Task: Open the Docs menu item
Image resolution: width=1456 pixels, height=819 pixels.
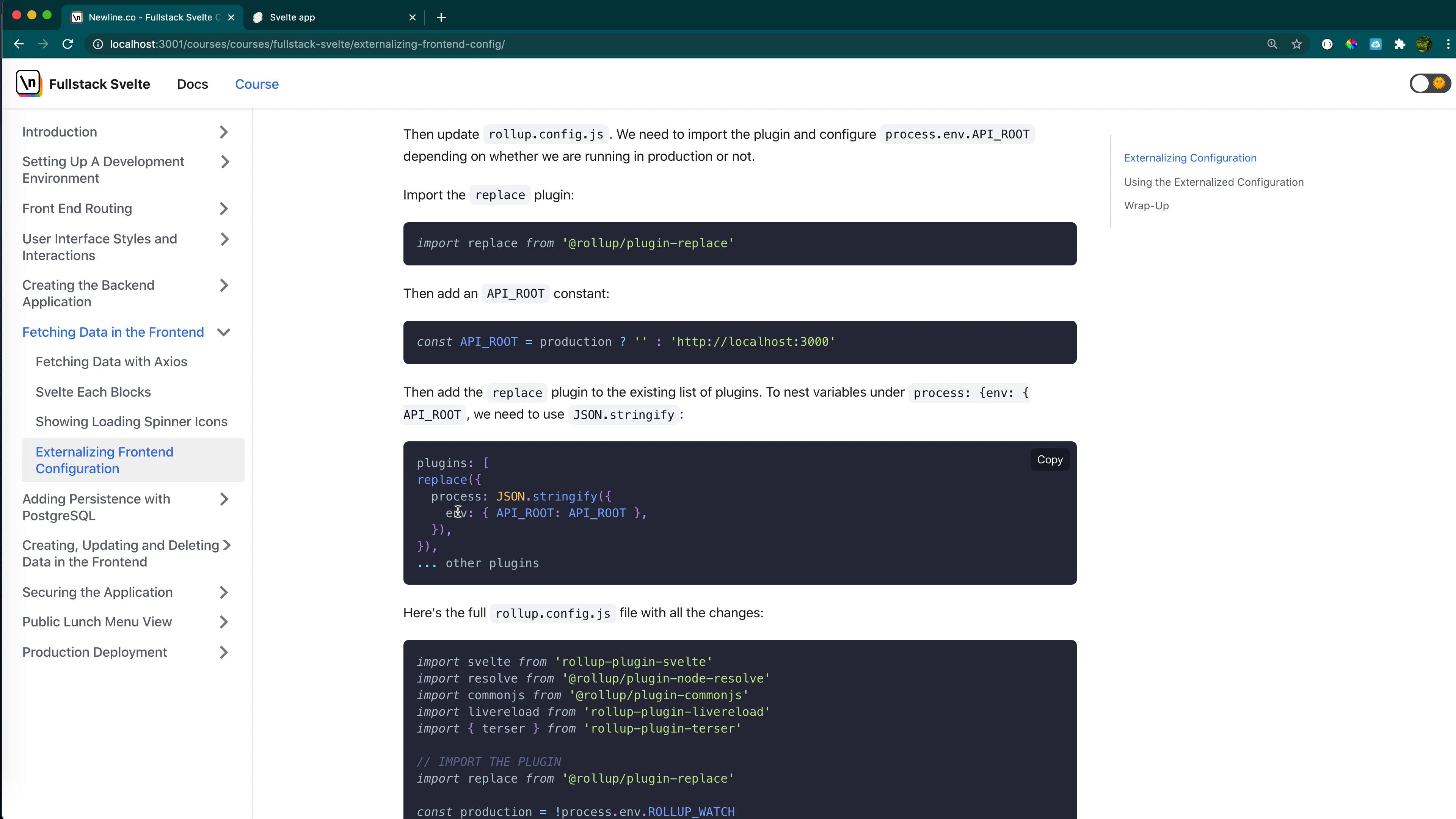Action: coord(192,84)
